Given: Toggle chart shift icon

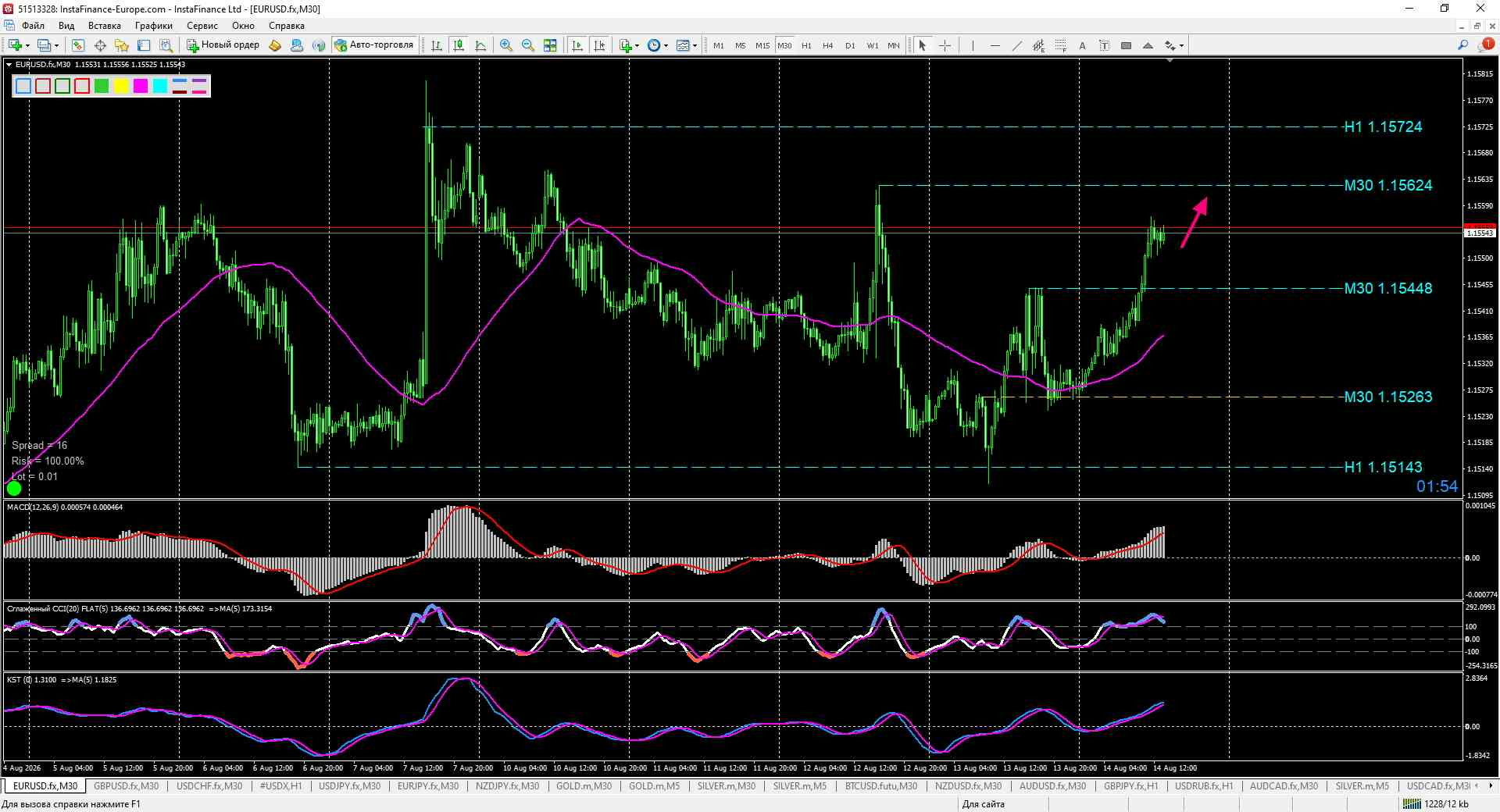Looking at the screenshot, I should 599,45.
